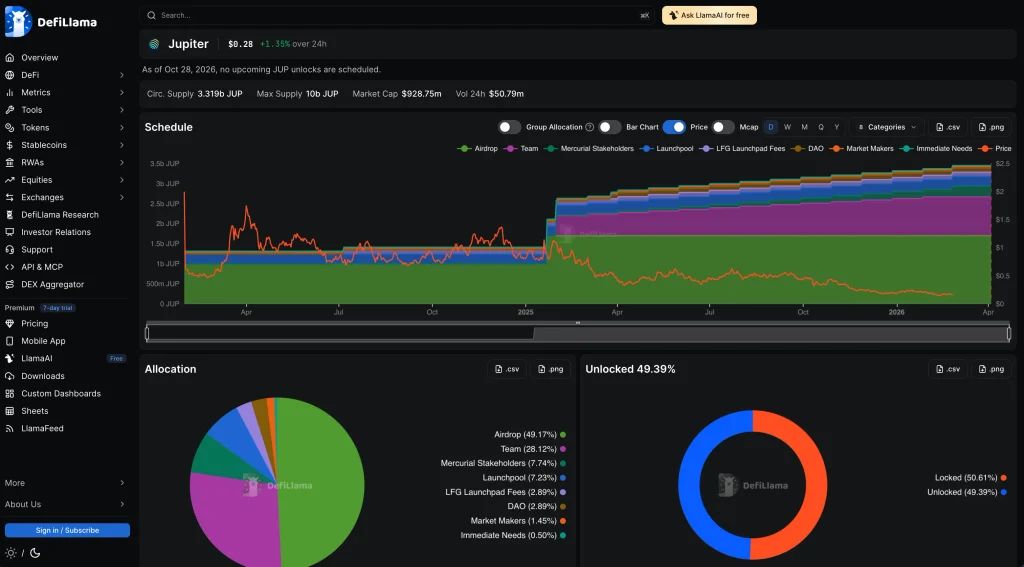Click the chart range slider right handle
The height and width of the screenshot is (567, 1024).
(x=1009, y=333)
